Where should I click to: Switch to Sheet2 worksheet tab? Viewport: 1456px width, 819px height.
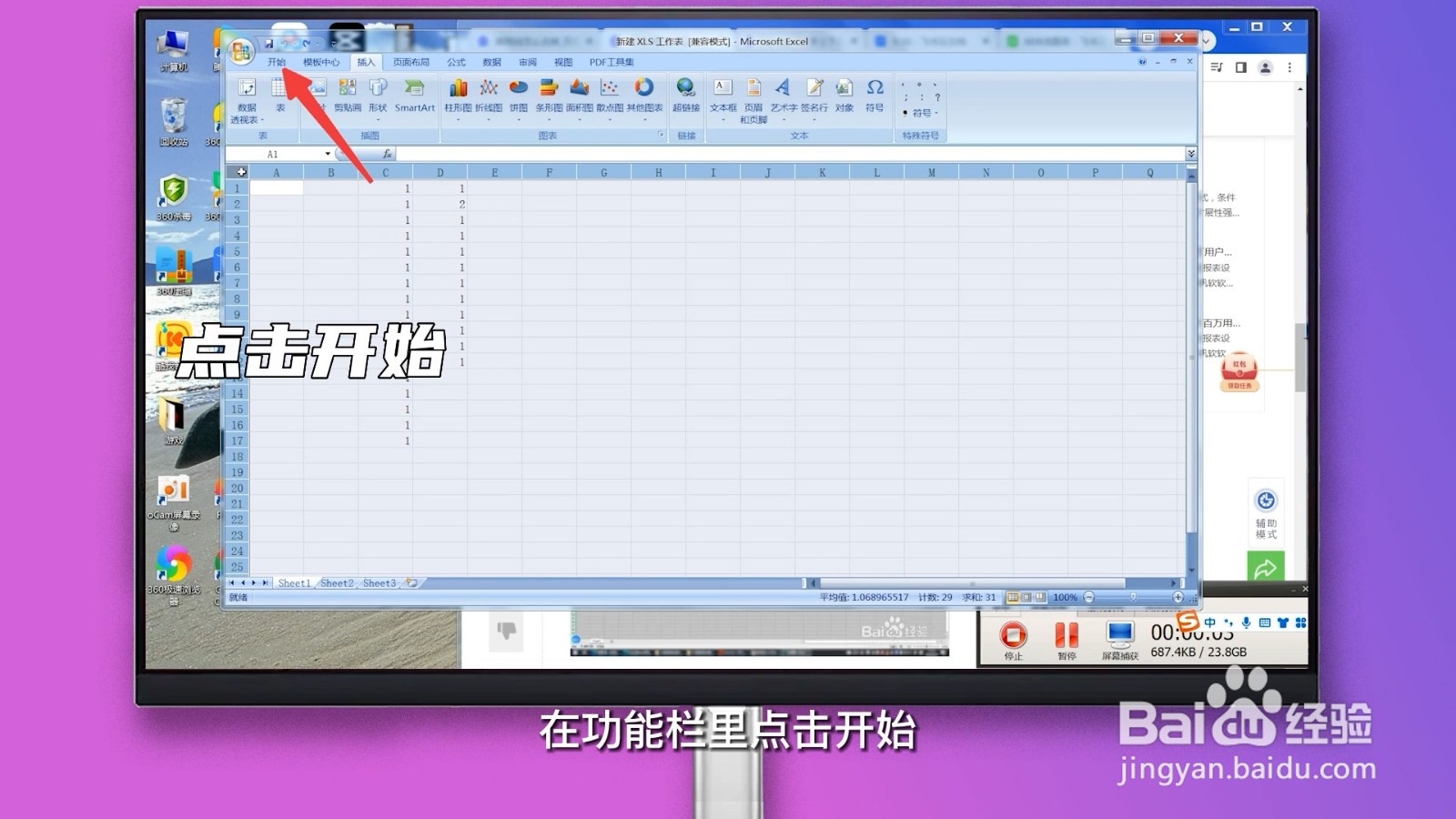[337, 582]
